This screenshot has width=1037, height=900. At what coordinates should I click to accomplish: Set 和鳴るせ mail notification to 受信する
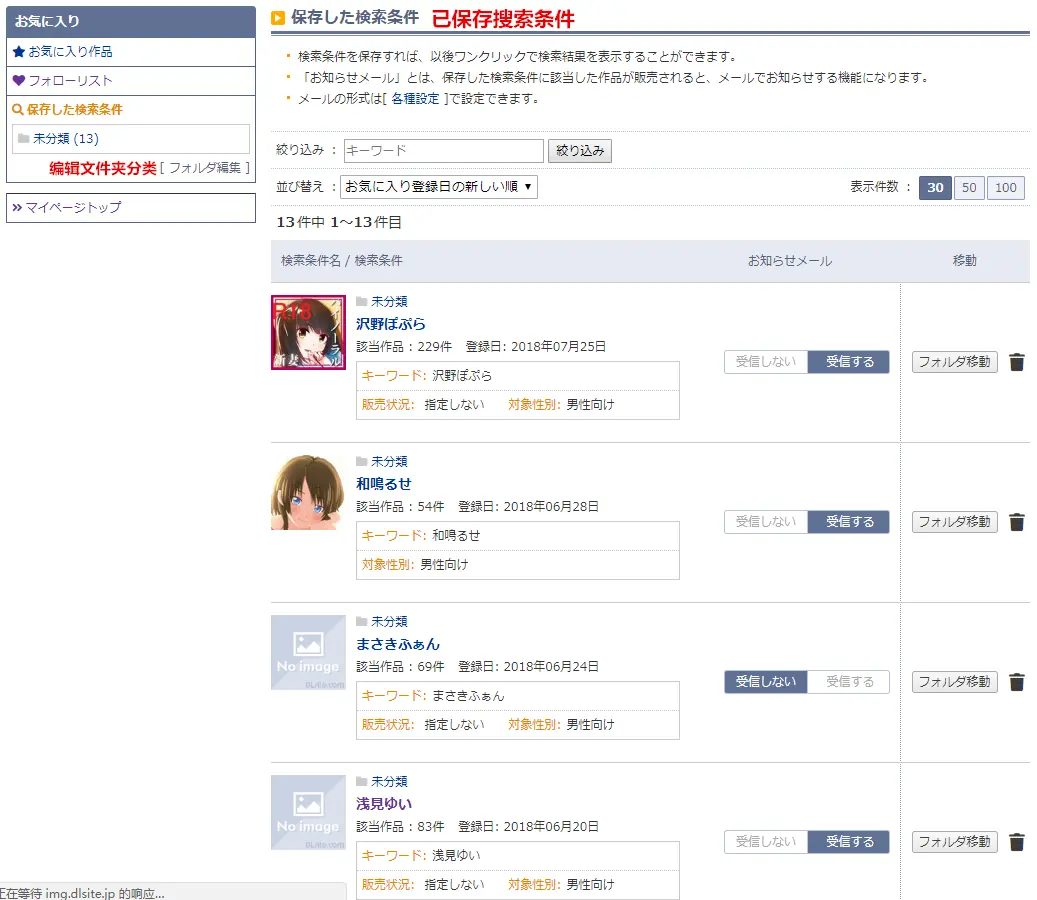(x=849, y=522)
